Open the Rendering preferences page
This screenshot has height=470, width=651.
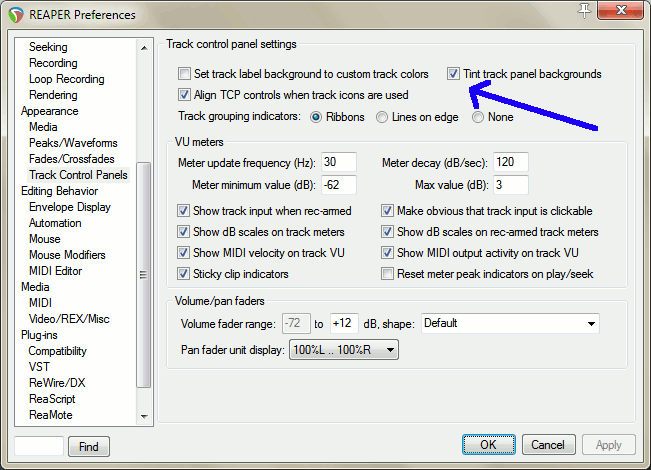click(53, 95)
